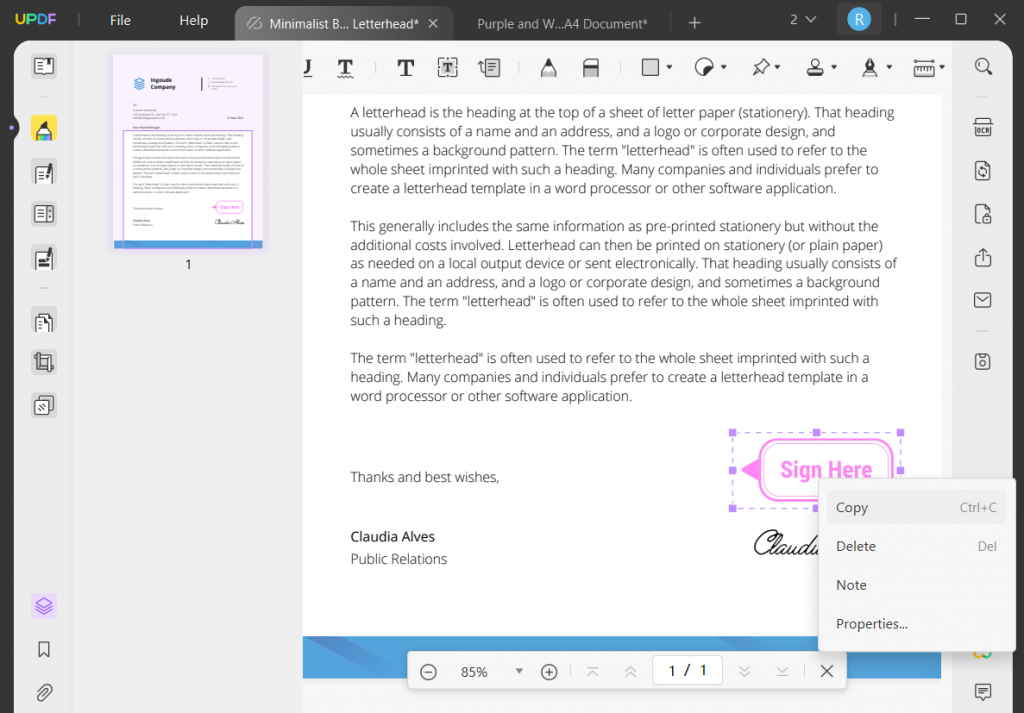Select the Pencil annotation tool
This screenshot has height=713, width=1024.
coord(548,67)
